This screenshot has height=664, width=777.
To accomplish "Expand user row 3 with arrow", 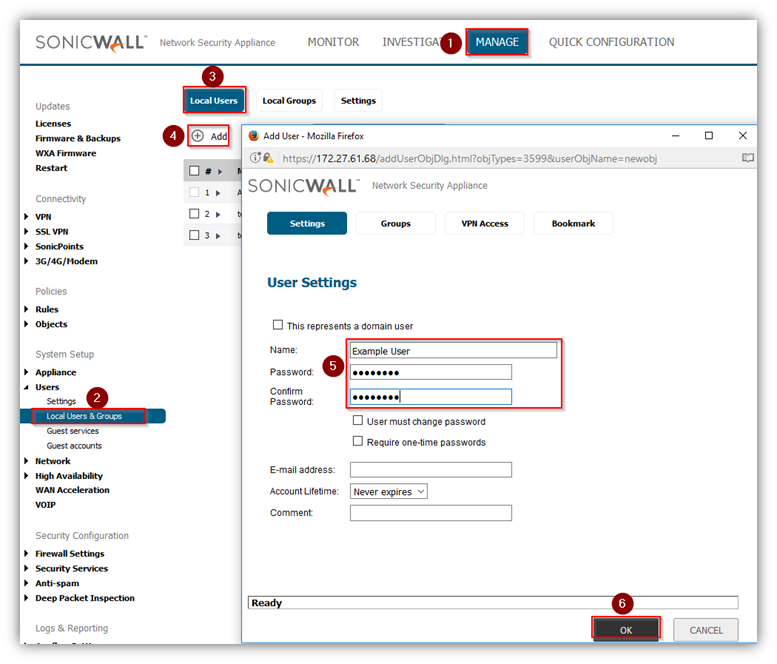I will 218,235.
